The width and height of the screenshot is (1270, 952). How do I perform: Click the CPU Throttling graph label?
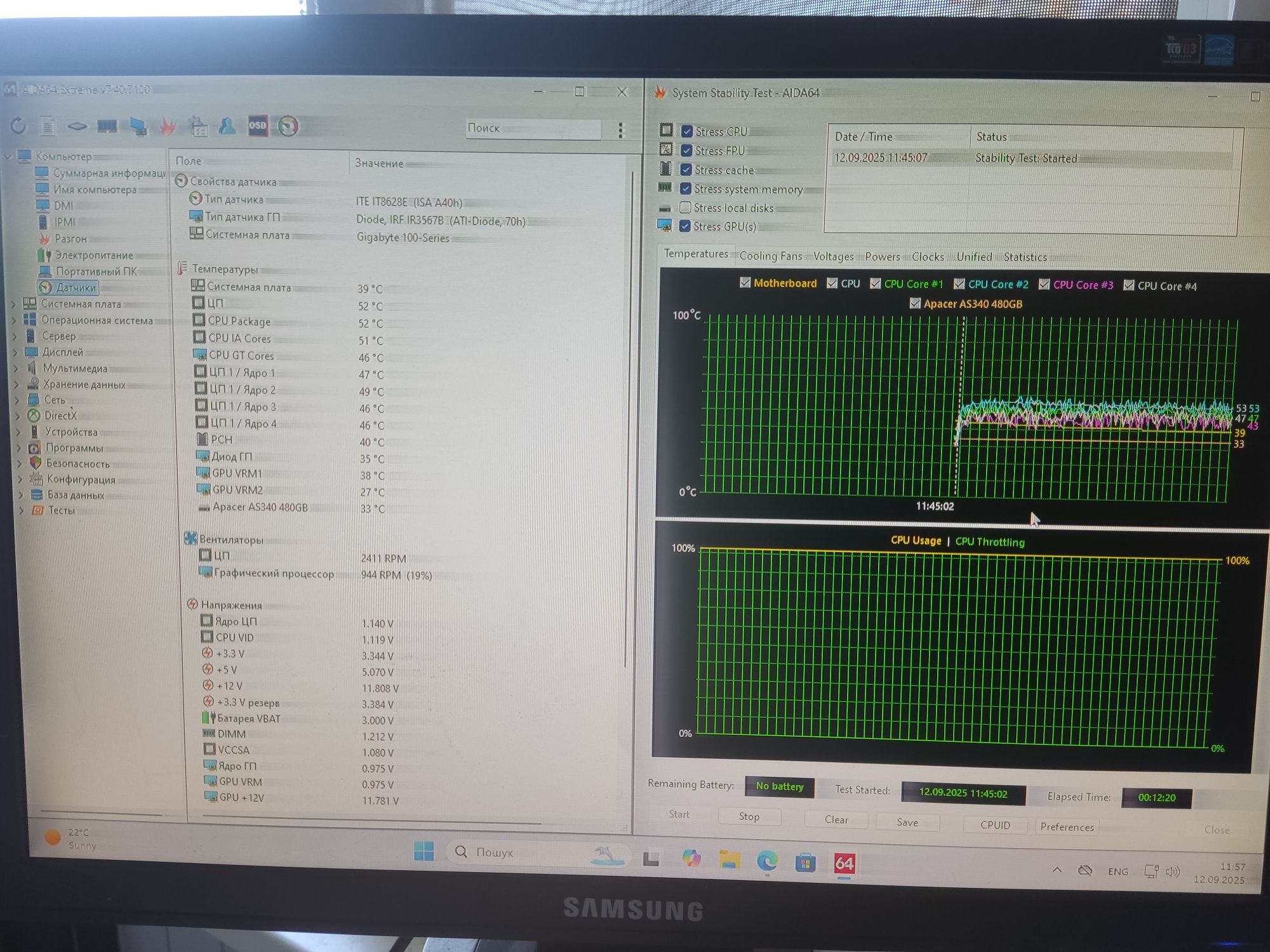tap(990, 542)
